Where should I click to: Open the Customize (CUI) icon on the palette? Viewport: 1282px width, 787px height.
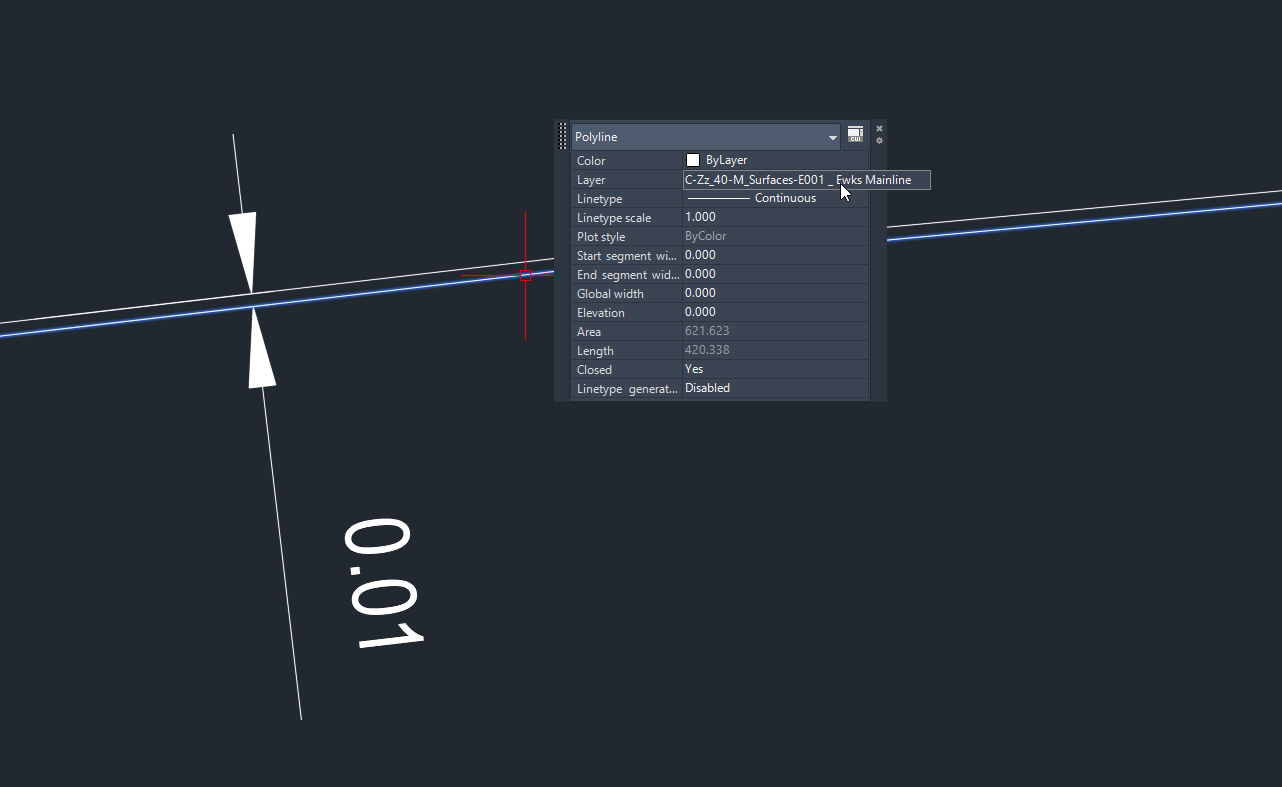tap(855, 133)
